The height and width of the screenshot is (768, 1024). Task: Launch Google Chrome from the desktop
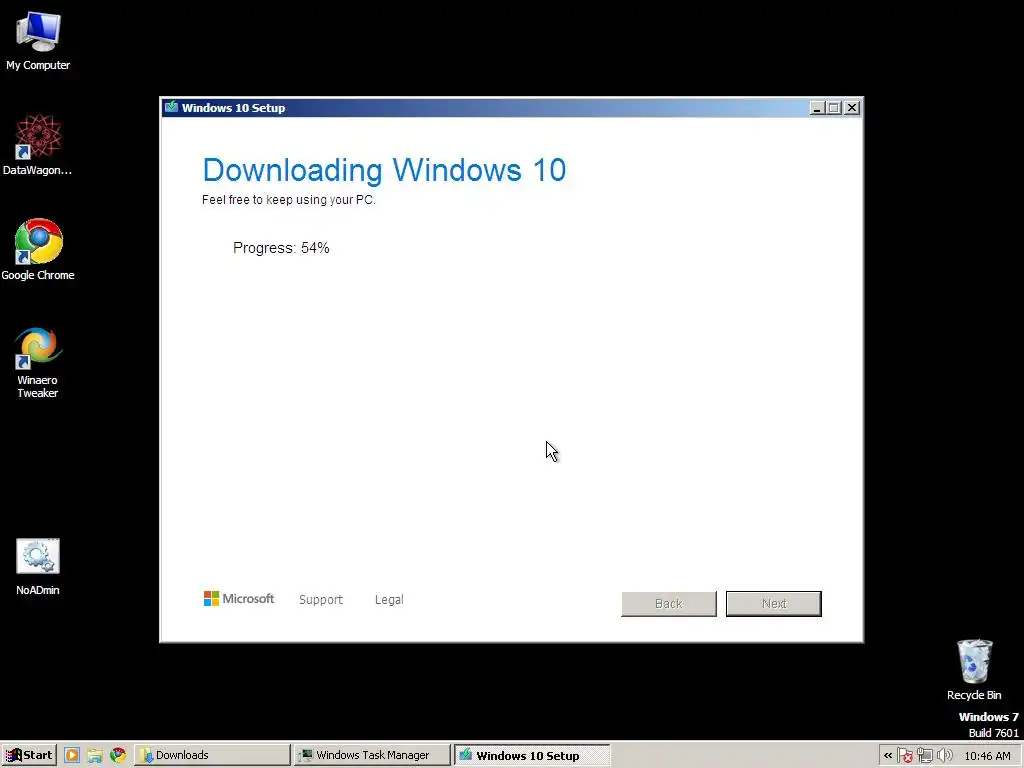coord(38,249)
